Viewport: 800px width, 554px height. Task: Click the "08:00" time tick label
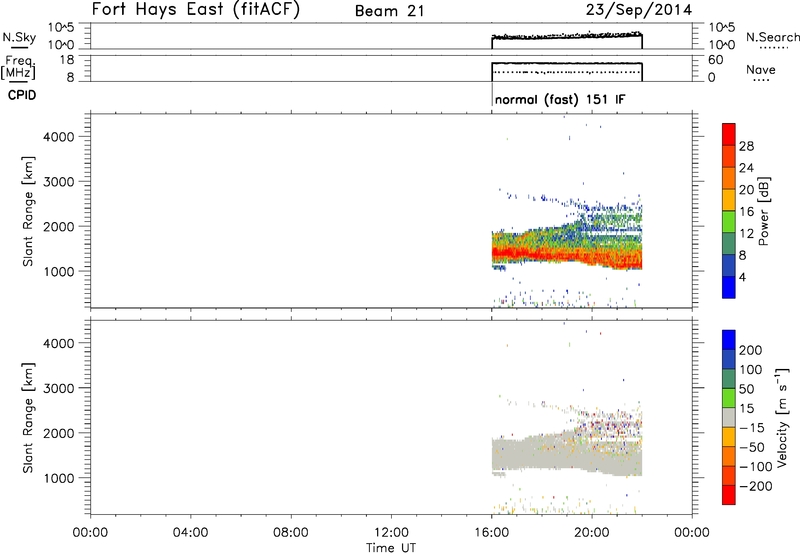[291, 533]
